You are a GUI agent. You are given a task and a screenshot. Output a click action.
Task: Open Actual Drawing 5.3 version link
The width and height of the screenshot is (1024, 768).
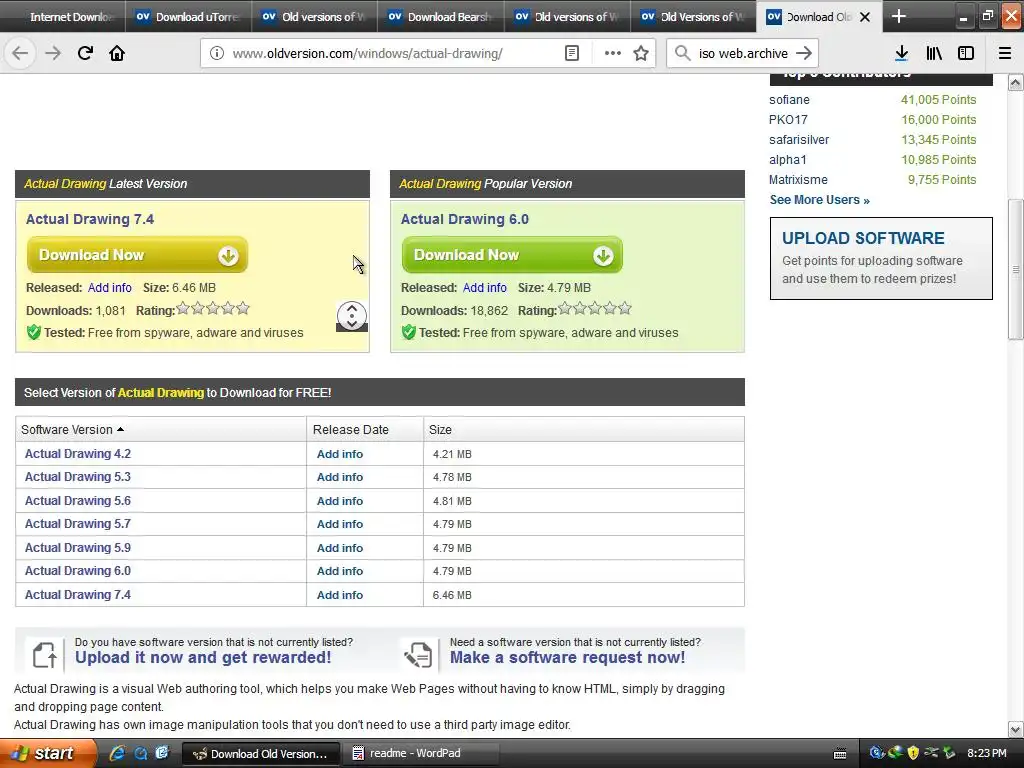(x=78, y=477)
